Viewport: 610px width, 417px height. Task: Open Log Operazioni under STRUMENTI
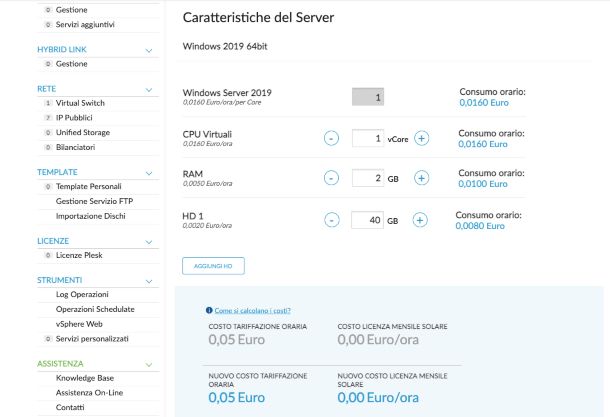[x=82, y=294]
